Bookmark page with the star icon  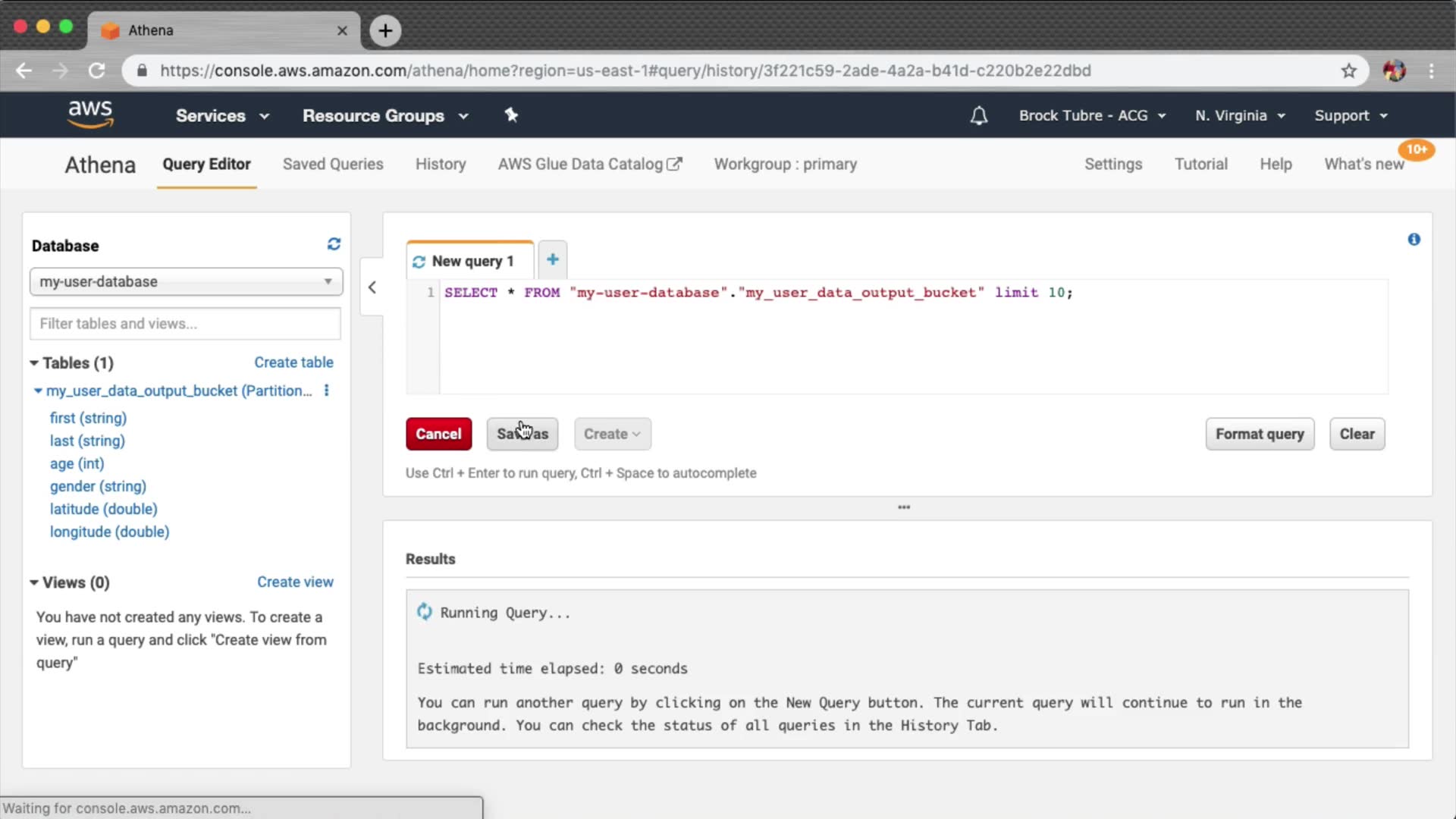[x=1348, y=71]
